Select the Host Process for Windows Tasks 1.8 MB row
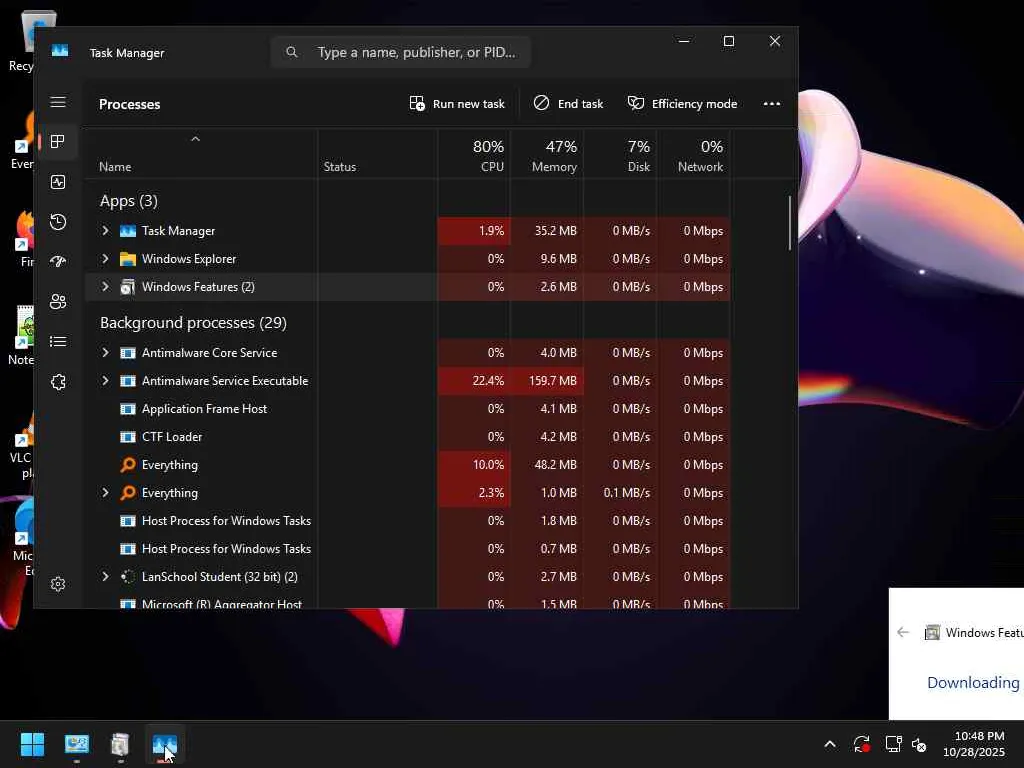 point(408,520)
